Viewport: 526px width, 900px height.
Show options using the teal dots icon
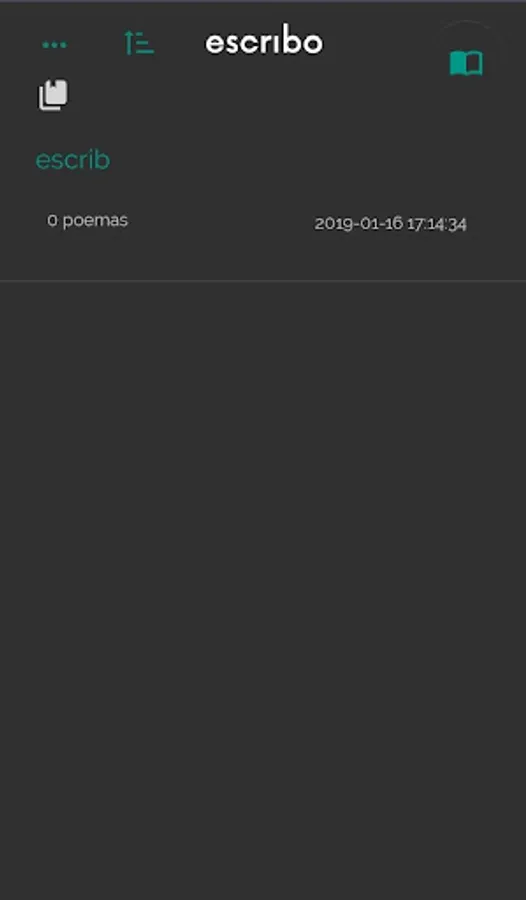click(54, 45)
